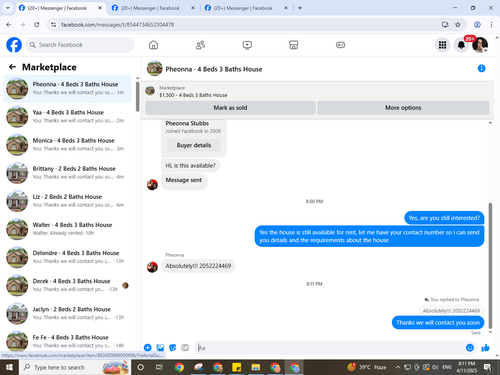500x375 pixels.
Task: Click the Windows taskbar search box
Action: coord(75,367)
